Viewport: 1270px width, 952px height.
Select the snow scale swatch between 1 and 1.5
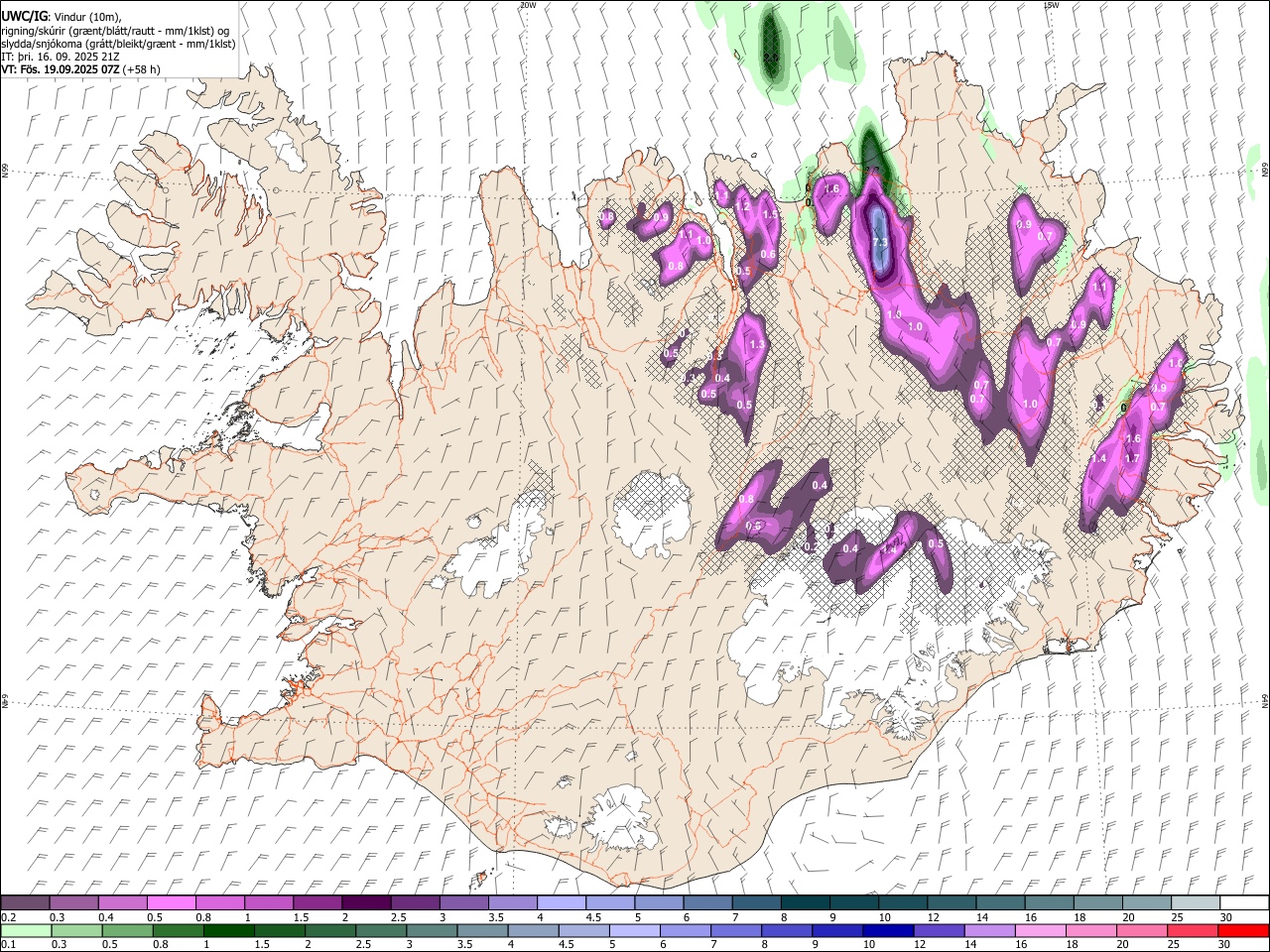[x=269, y=902]
